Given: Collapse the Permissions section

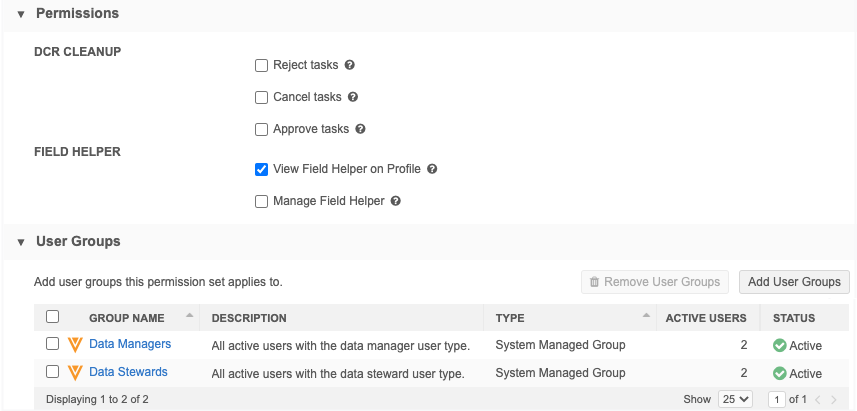Looking at the screenshot, I should point(21,14).
